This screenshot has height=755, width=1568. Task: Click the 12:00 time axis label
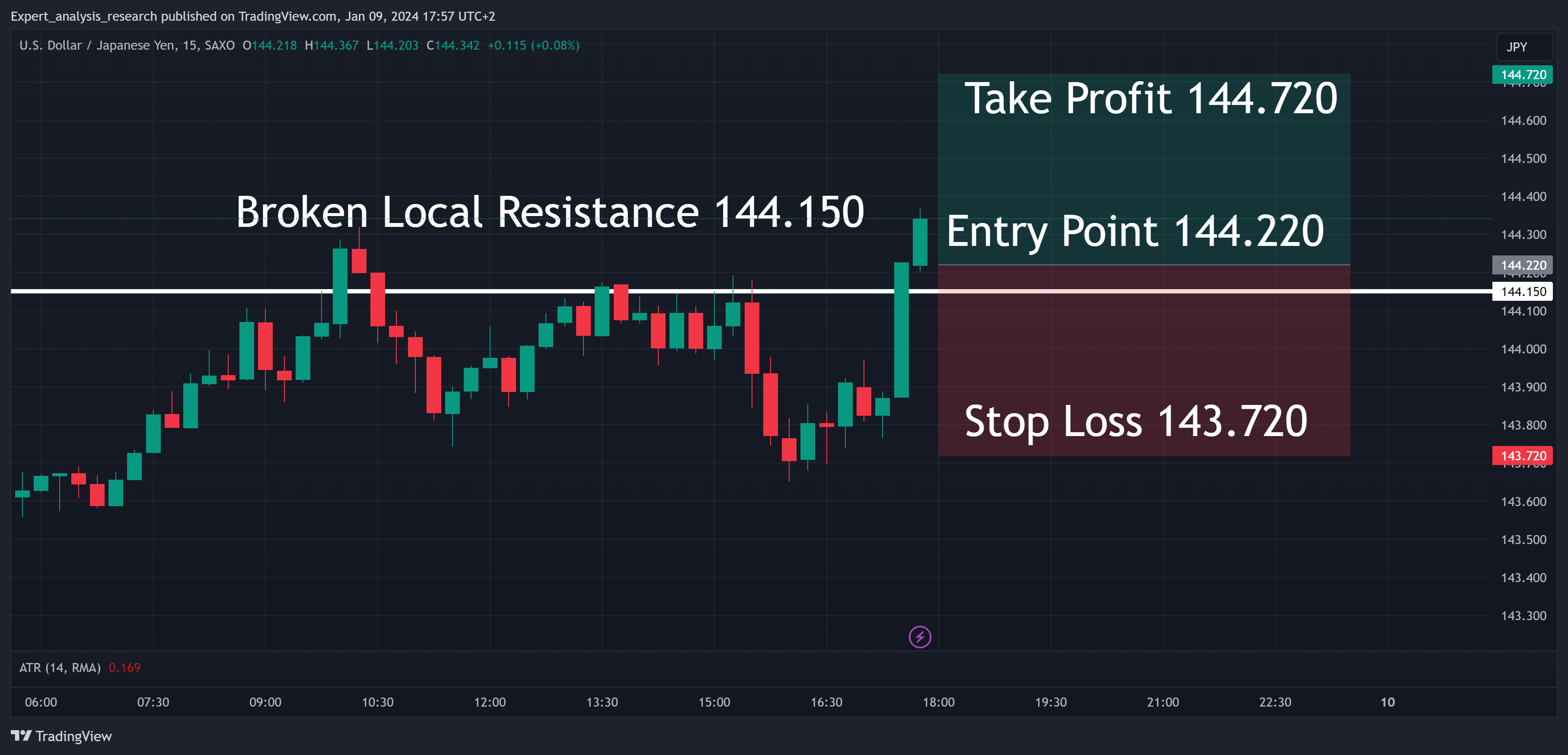490,702
